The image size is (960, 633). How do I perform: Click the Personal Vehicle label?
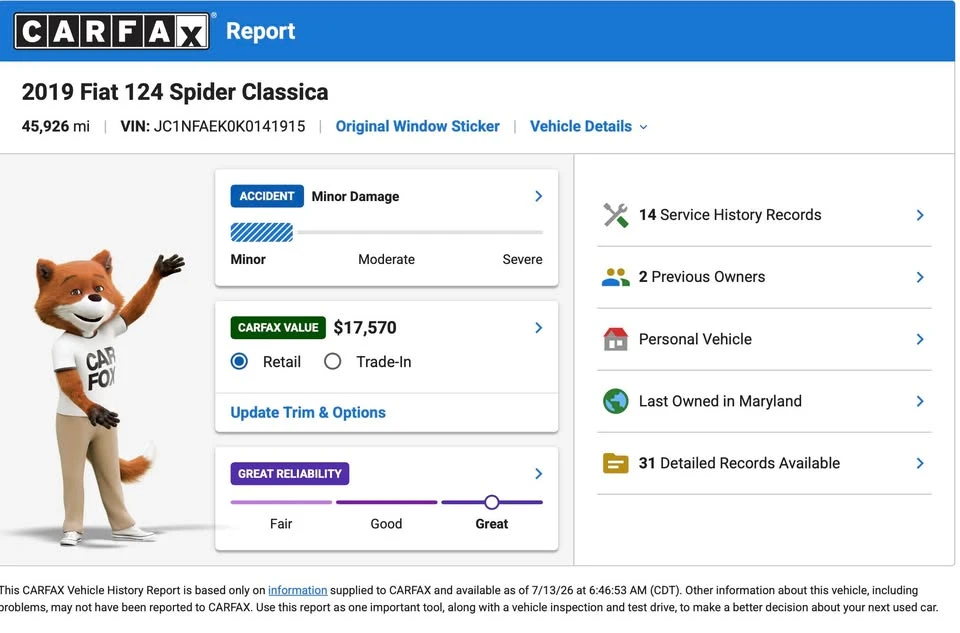click(x=695, y=339)
